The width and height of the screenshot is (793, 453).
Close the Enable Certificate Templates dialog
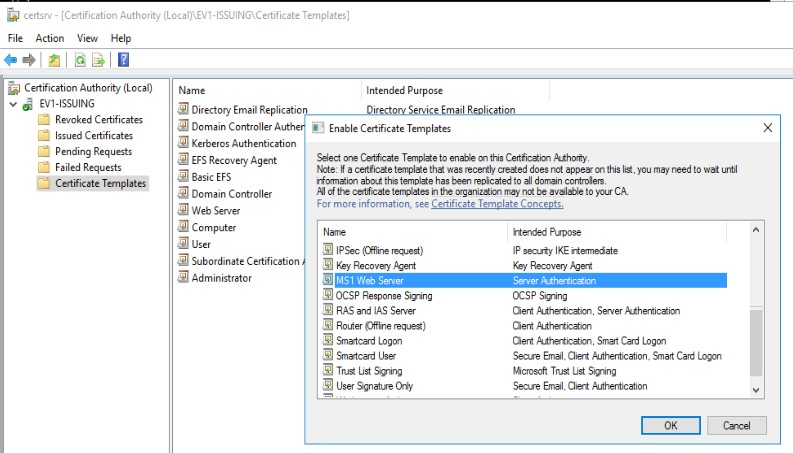pyautogui.click(x=768, y=128)
